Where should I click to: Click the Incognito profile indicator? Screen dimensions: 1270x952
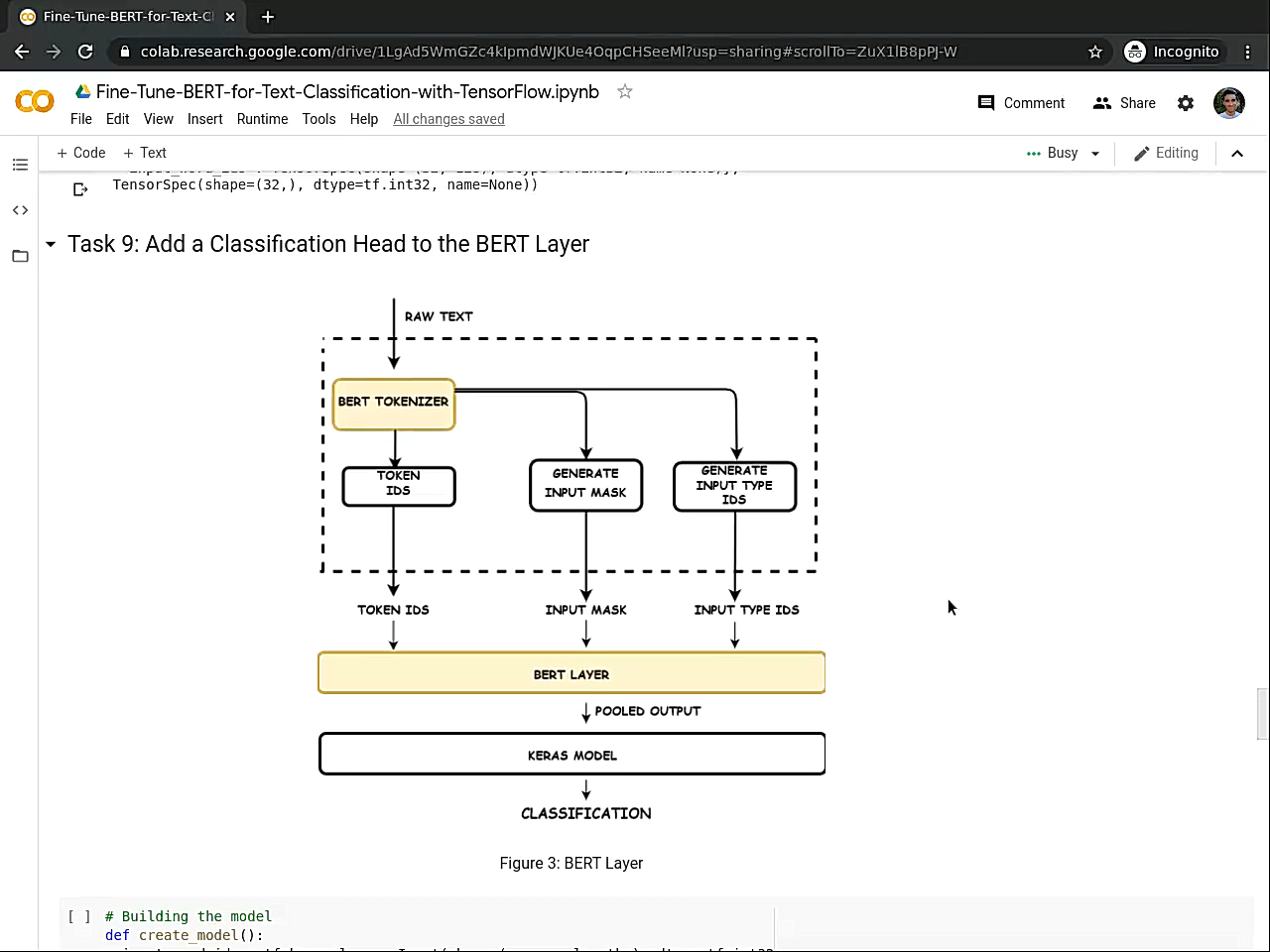[x=1173, y=52]
